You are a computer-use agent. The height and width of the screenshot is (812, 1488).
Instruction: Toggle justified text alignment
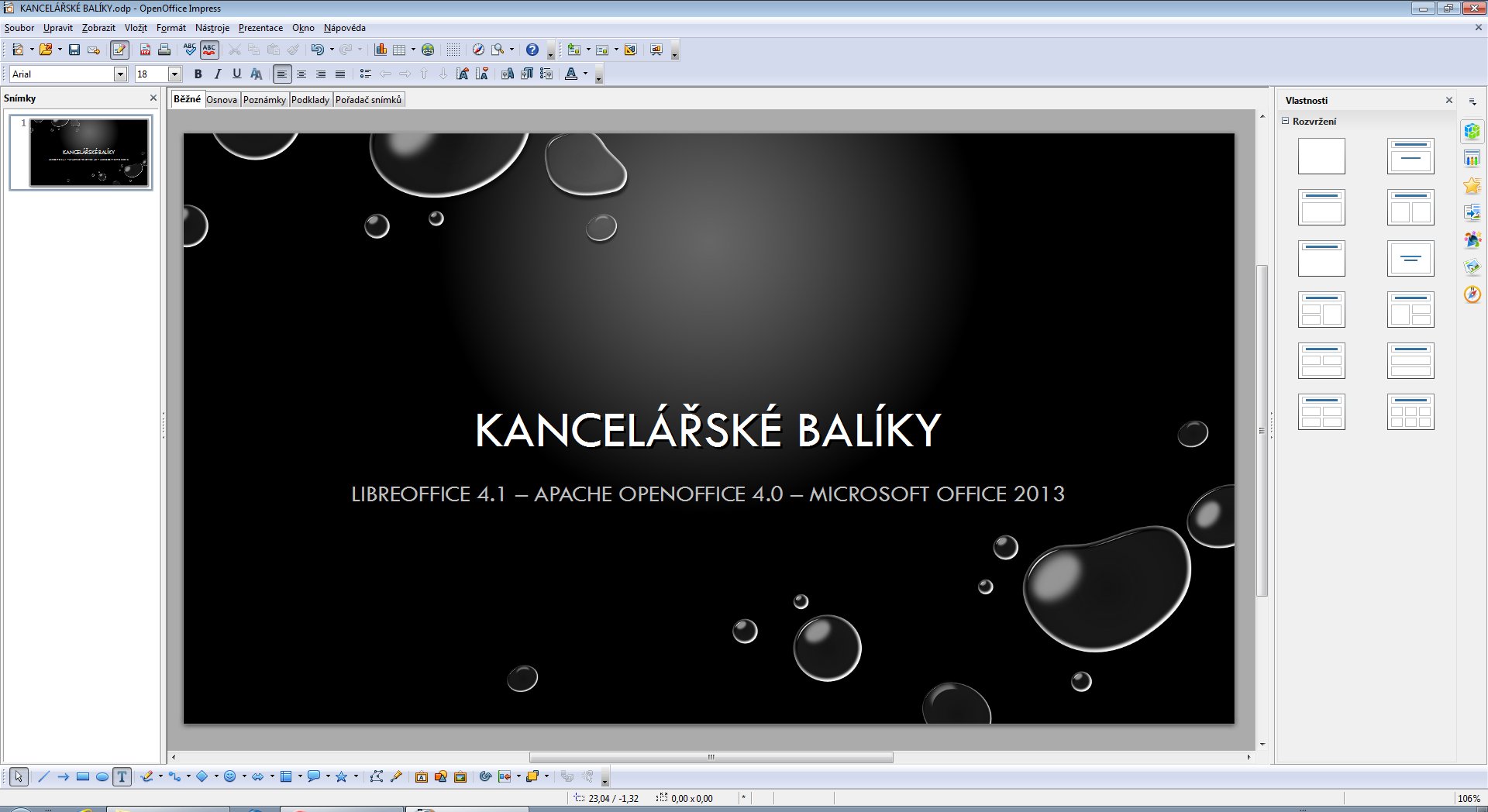pyautogui.click(x=340, y=74)
